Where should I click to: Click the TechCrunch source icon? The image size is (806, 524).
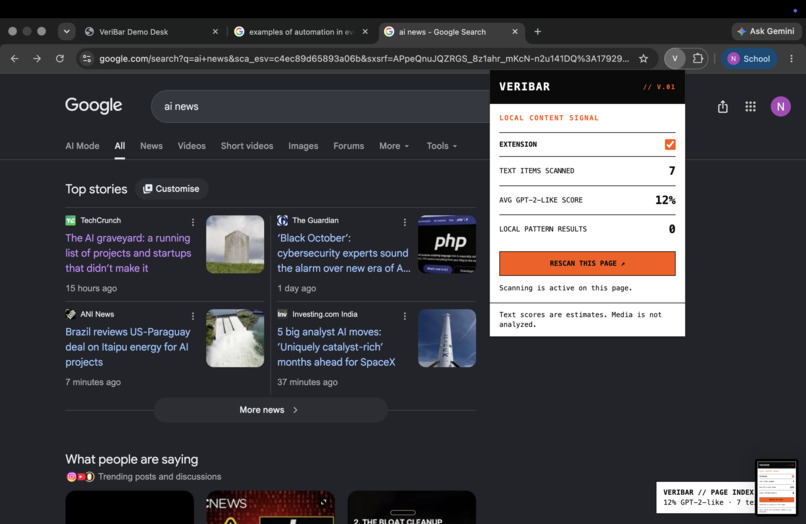point(70,221)
